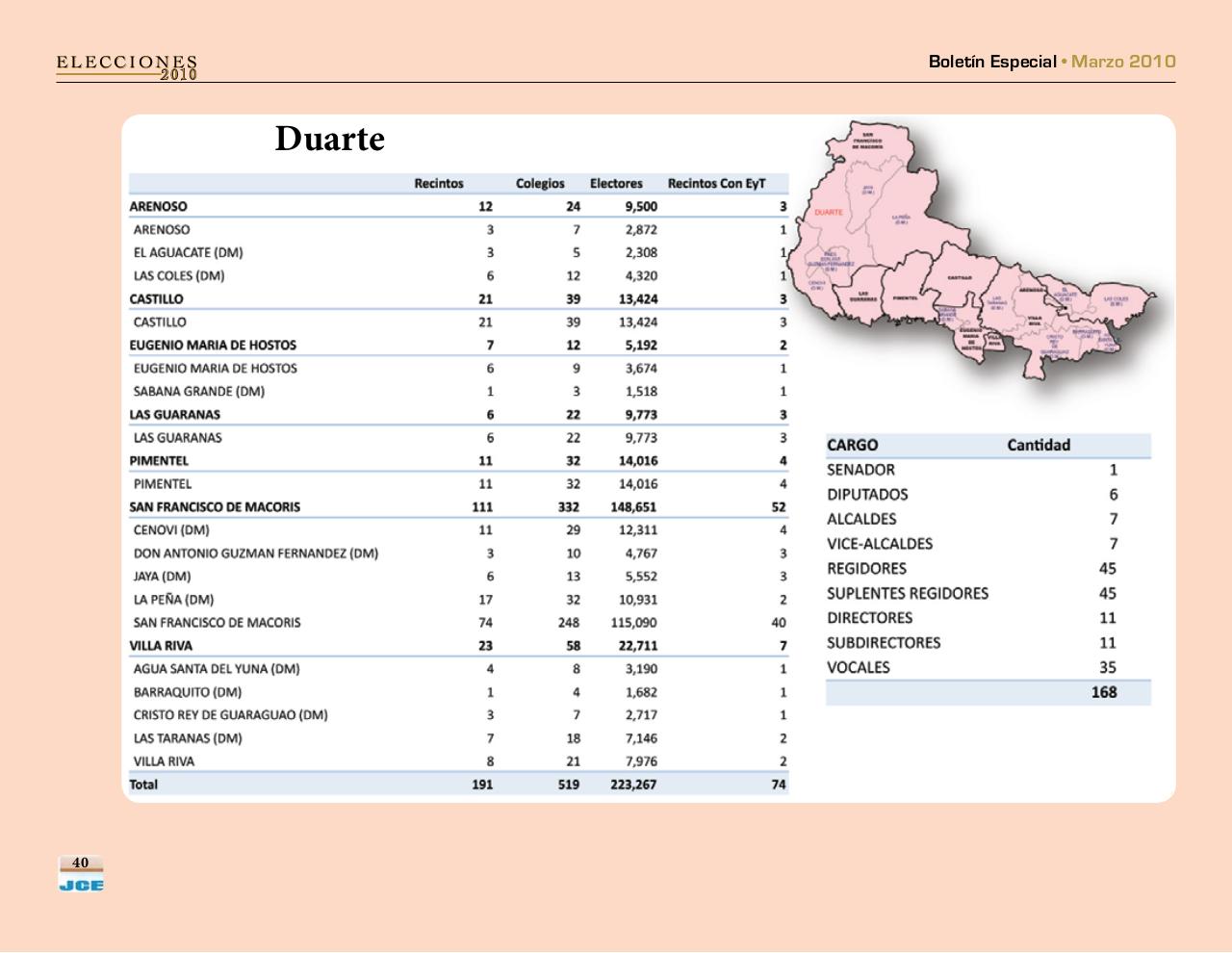Select the Duarte page title

click(329, 140)
